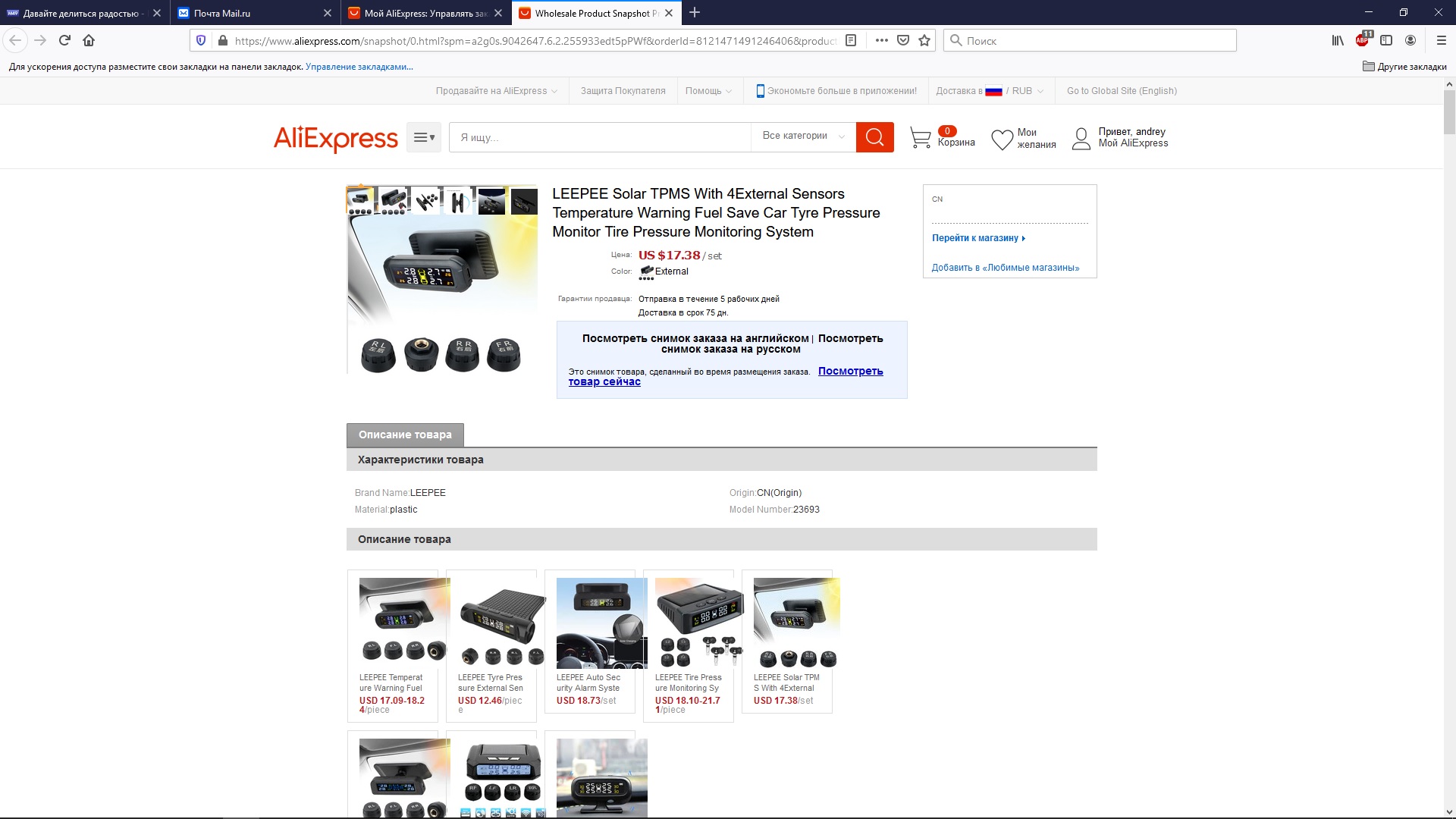This screenshot has height=819, width=1456.
Task: Open AdBlock Plus extension icon
Action: (1363, 40)
